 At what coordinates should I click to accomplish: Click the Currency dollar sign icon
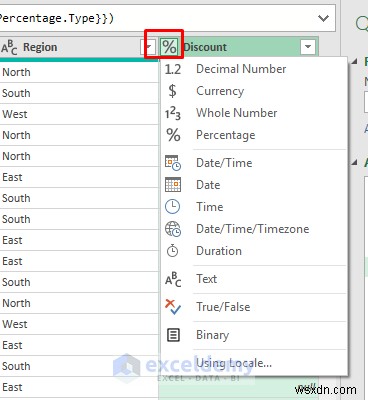pyautogui.click(x=172, y=91)
